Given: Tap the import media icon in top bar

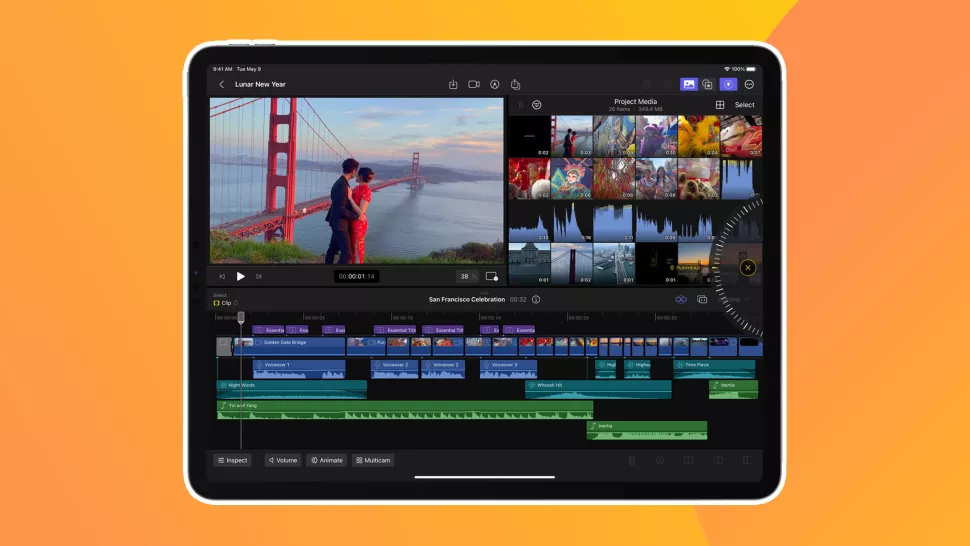Looking at the screenshot, I should point(453,85).
